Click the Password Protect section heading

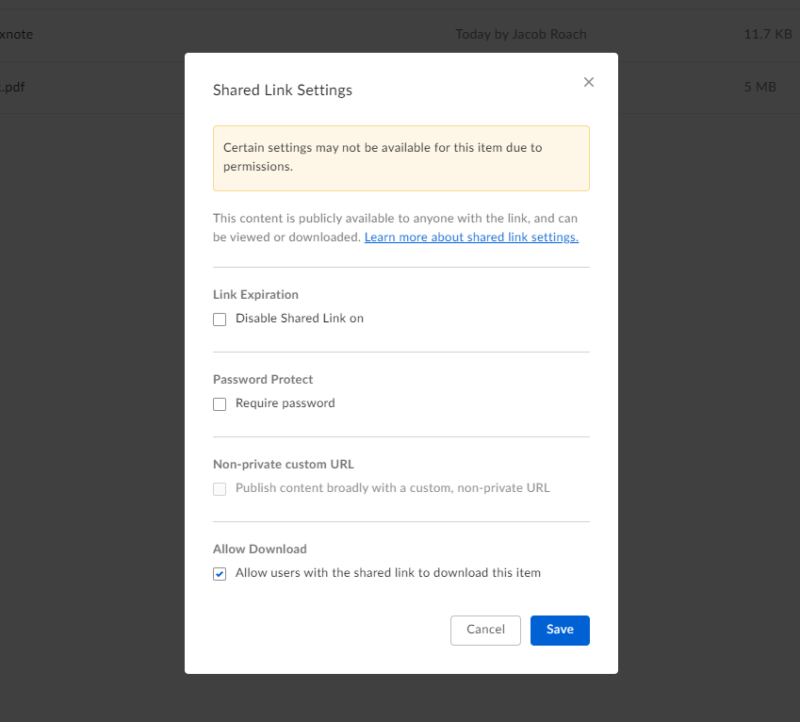(x=263, y=379)
